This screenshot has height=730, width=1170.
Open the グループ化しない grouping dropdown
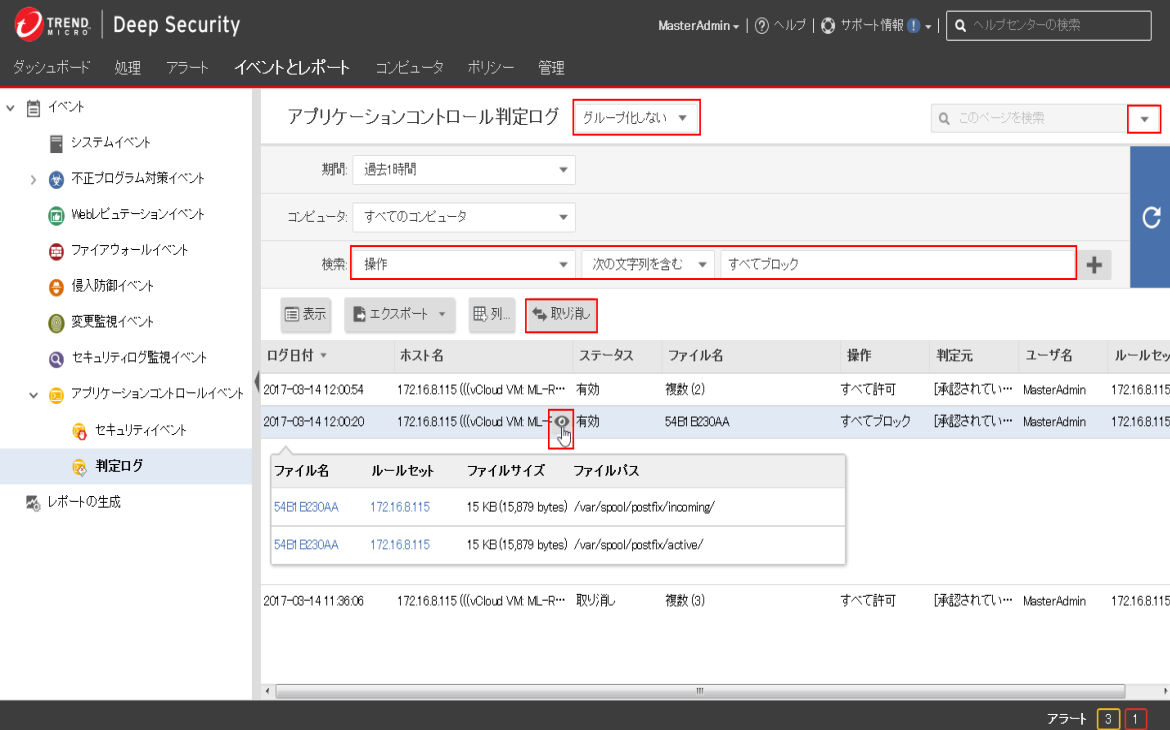coord(636,118)
